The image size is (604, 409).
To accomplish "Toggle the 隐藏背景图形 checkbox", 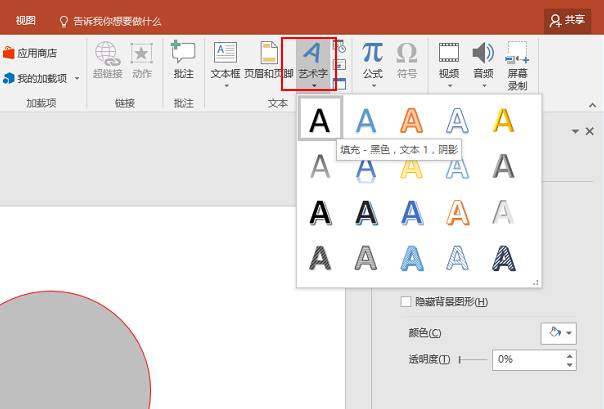I will pyautogui.click(x=406, y=302).
